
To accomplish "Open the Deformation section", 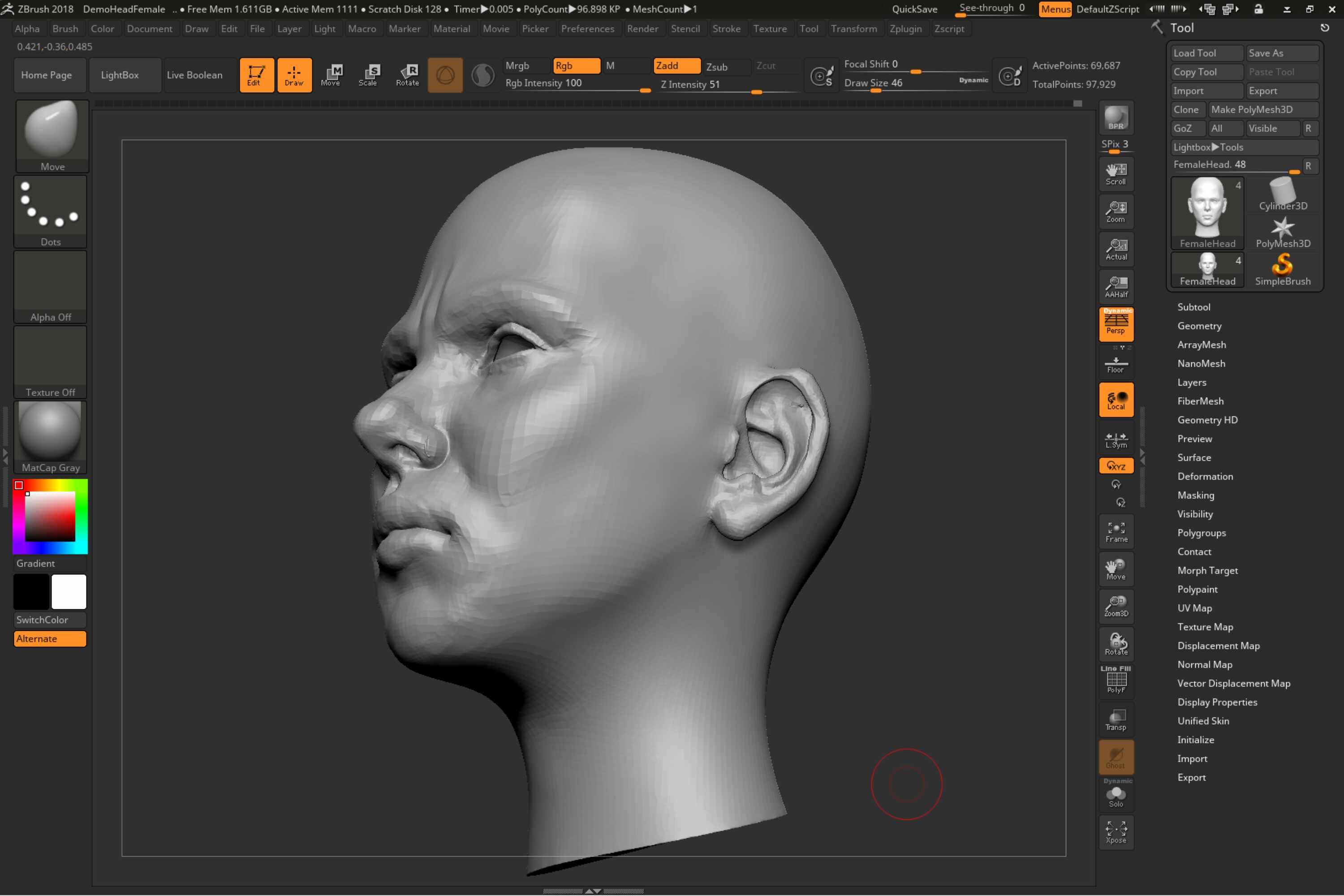I will [x=1205, y=476].
